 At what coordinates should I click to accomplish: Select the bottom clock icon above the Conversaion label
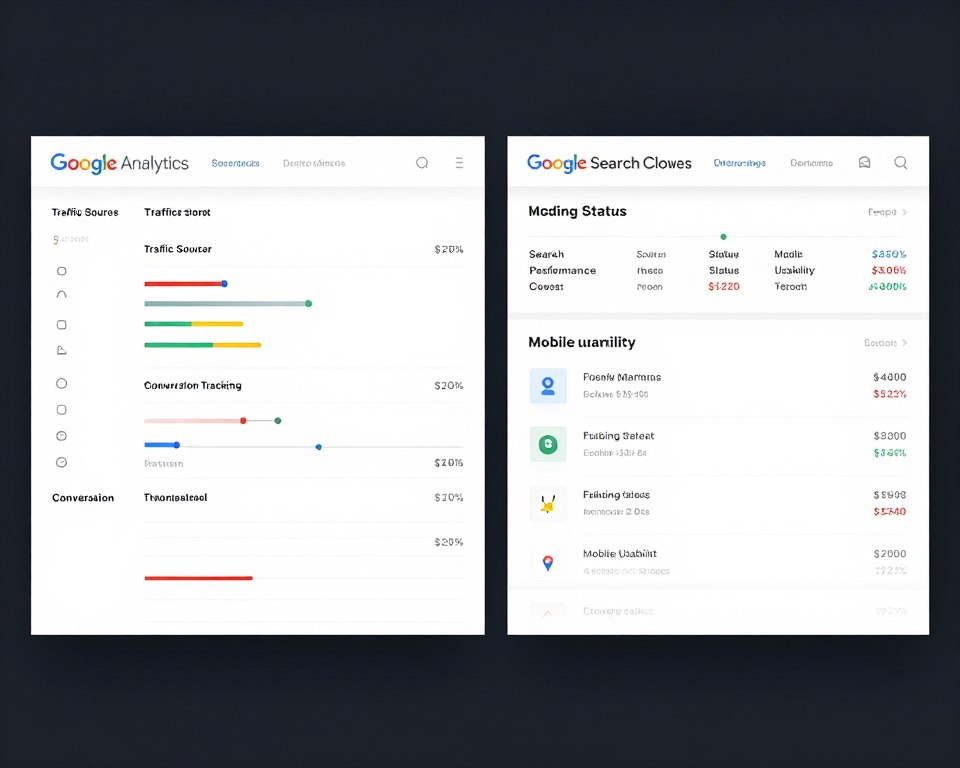[x=61, y=462]
